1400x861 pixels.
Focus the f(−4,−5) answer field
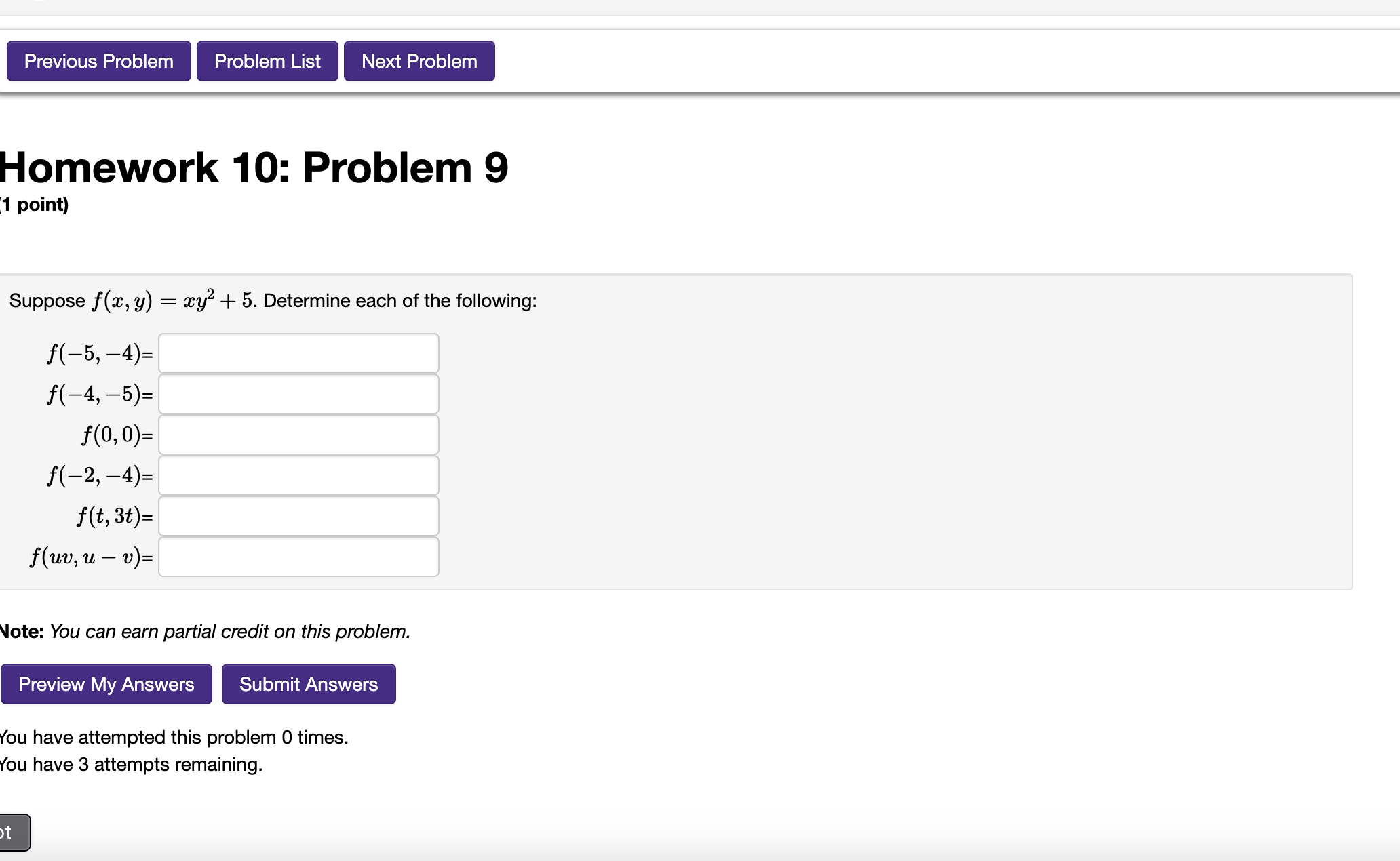298,394
